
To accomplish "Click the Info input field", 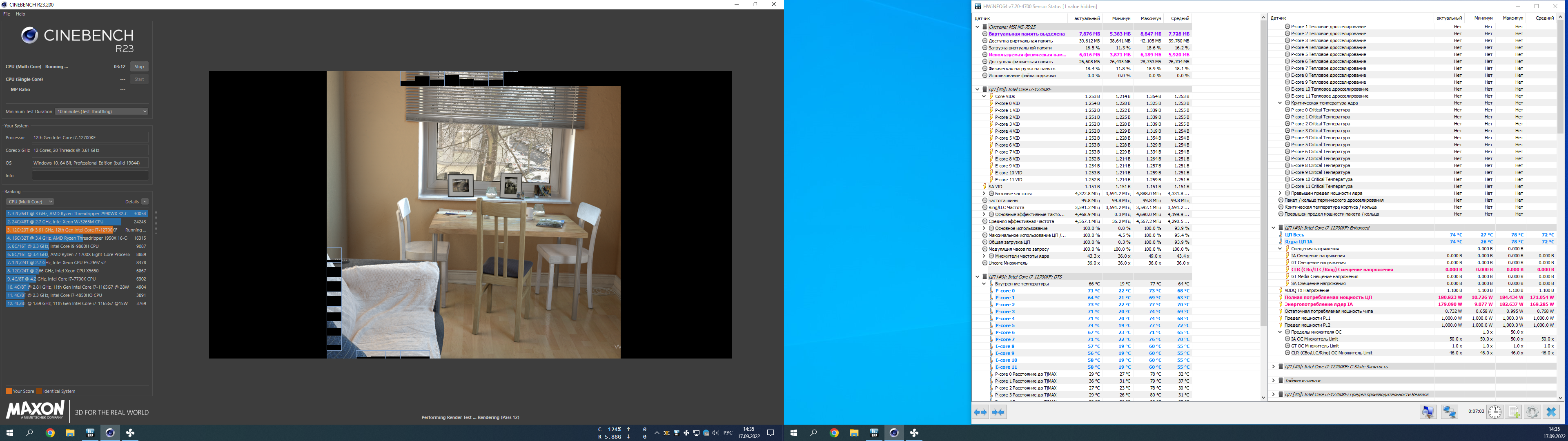I will (x=90, y=176).
